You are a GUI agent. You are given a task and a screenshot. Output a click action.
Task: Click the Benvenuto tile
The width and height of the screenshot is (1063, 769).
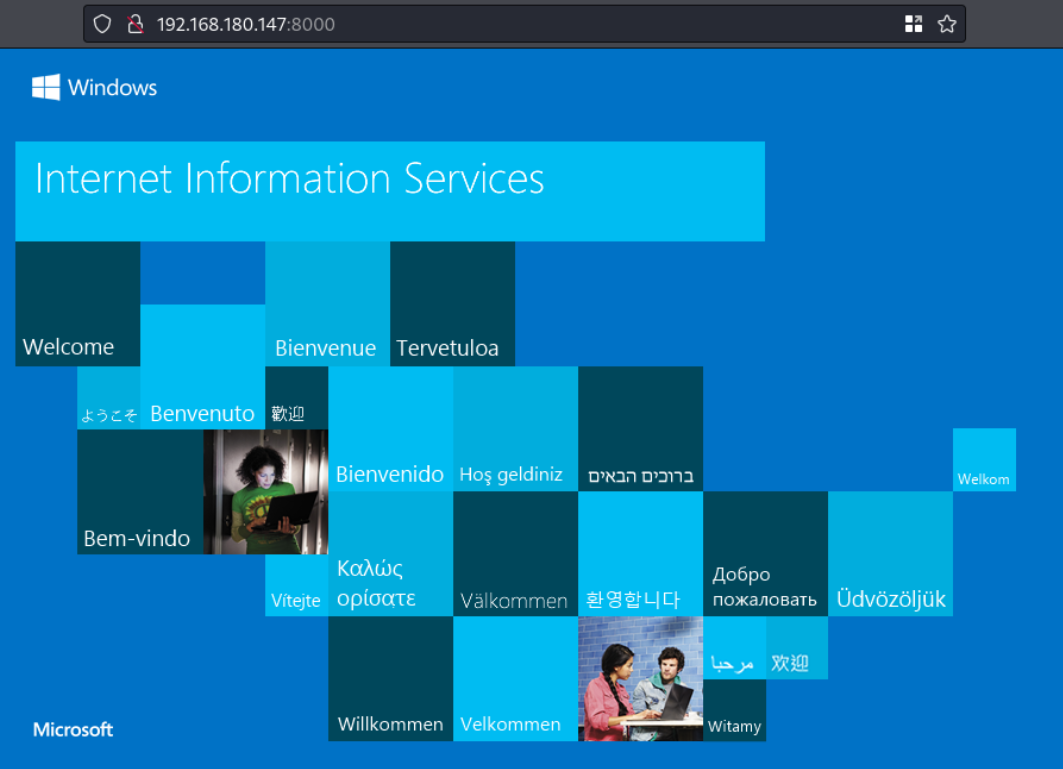coord(202,367)
